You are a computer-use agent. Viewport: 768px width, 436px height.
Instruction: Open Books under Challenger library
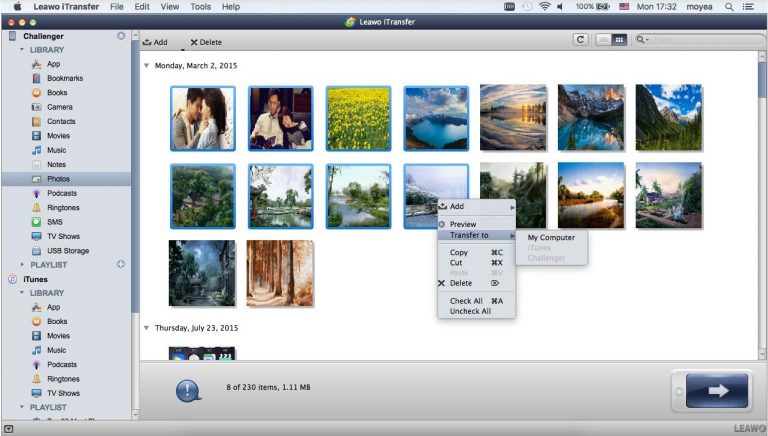[x=57, y=93]
